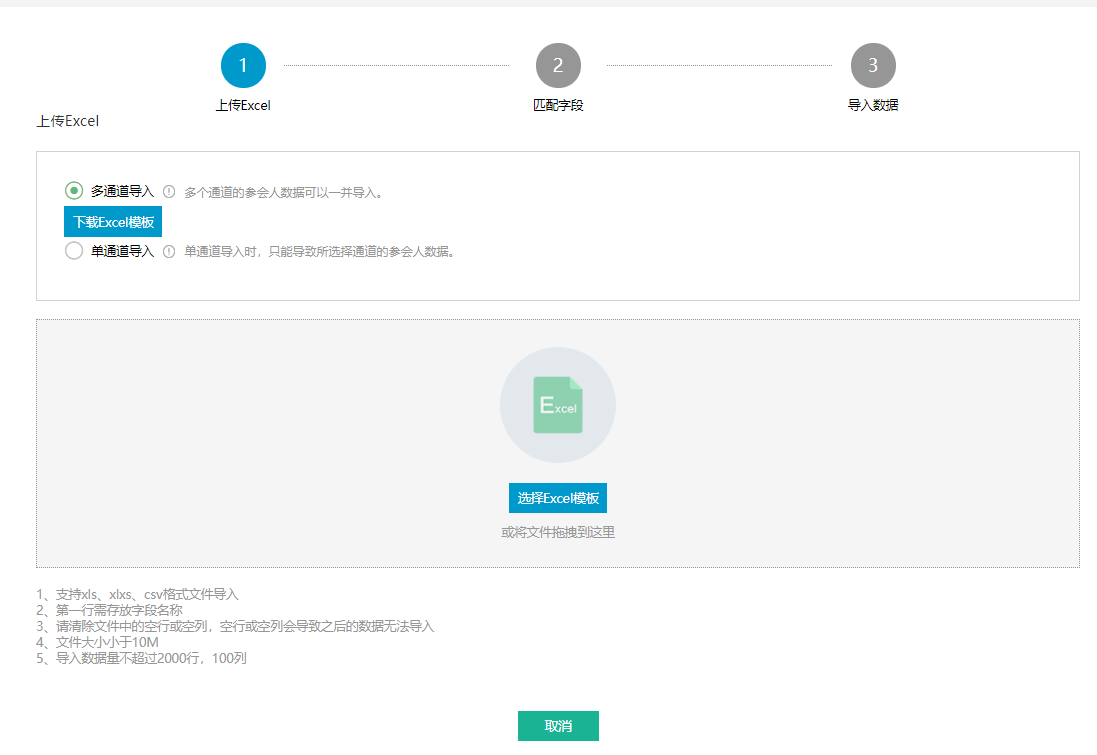Click the 单通道导入 option label text
Image resolution: width=1097 pixels, height=755 pixels.
[x=122, y=251]
